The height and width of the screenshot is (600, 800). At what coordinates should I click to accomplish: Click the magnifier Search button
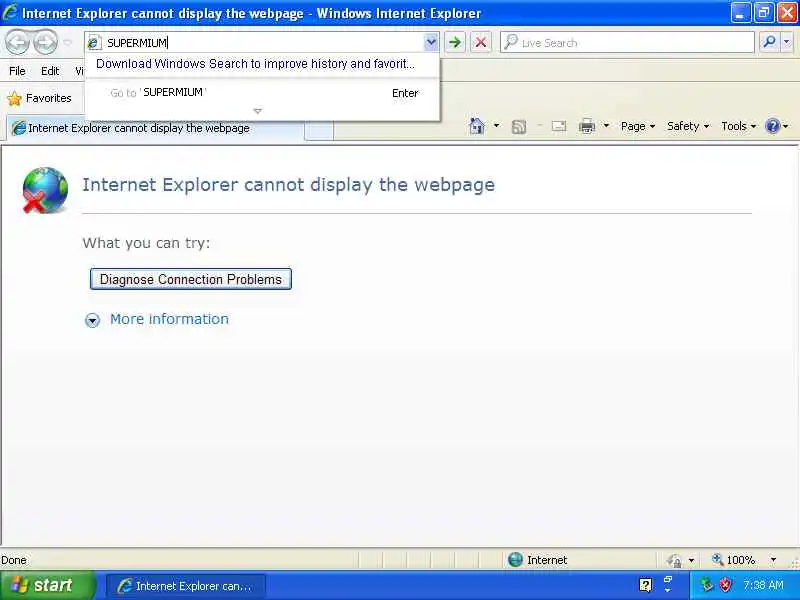click(769, 42)
